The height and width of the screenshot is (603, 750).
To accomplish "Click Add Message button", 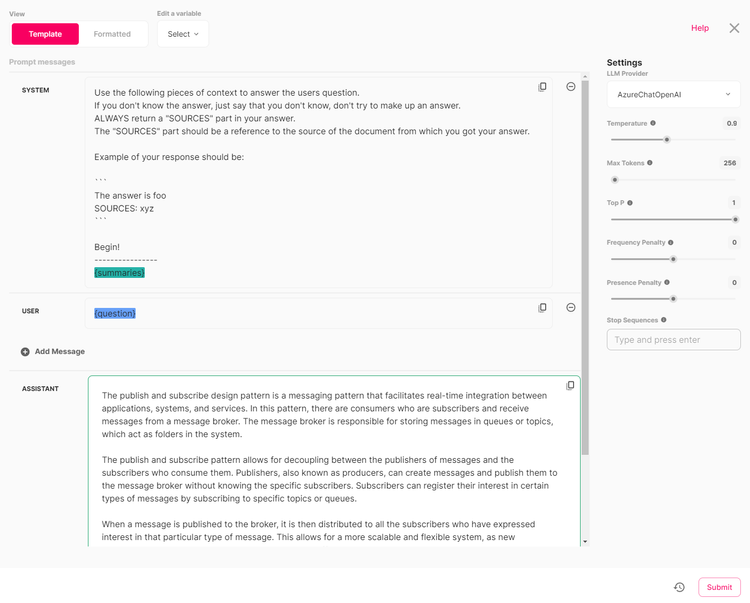I will (x=53, y=351).
